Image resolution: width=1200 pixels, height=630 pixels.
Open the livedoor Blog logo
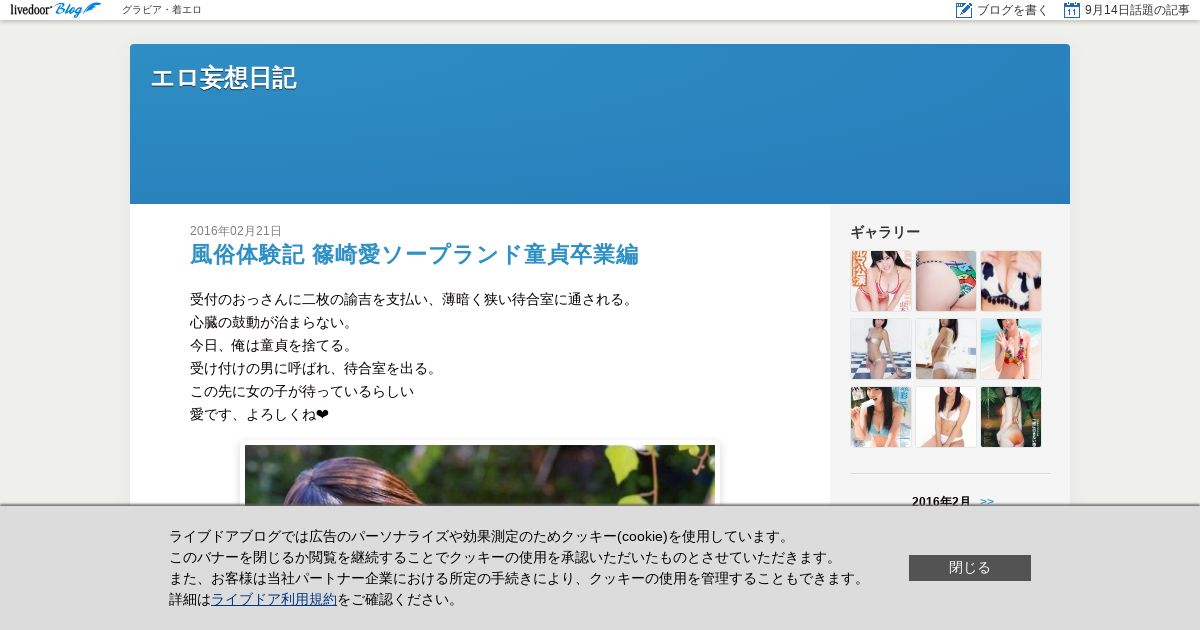pyautogui.click(x=56, y=10)
